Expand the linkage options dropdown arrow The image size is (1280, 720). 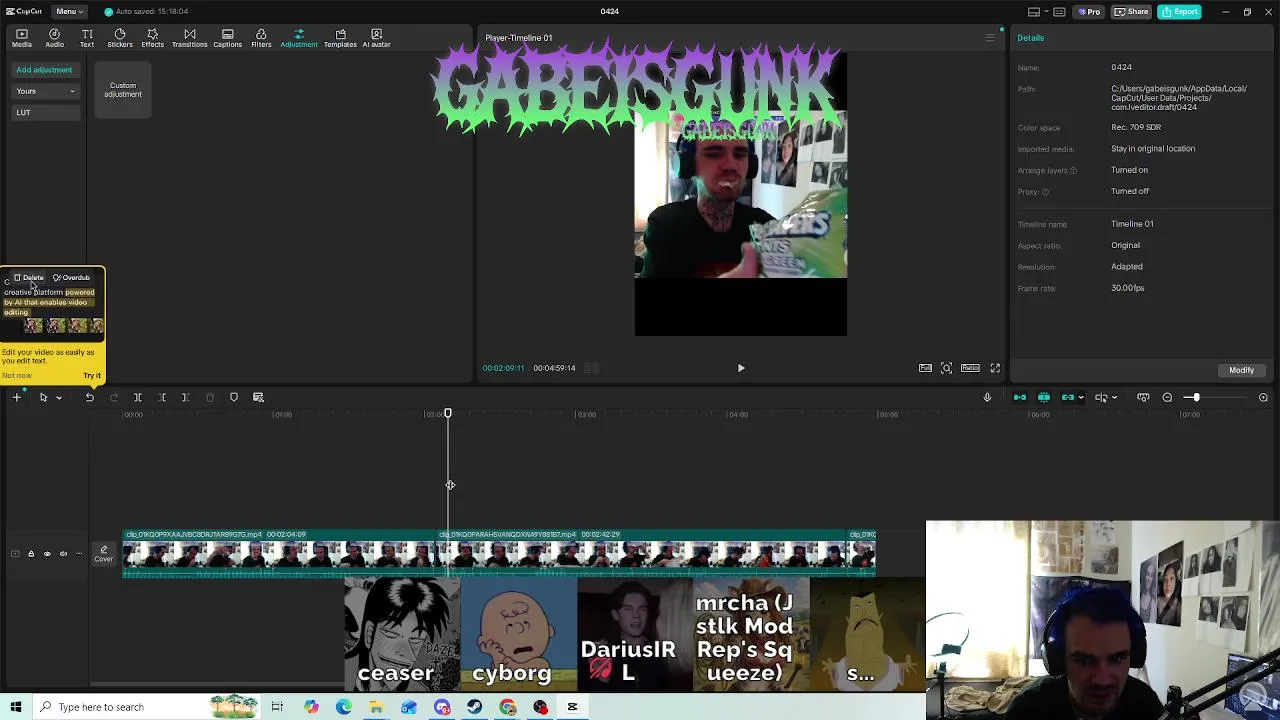click(x=1081, y=398)
